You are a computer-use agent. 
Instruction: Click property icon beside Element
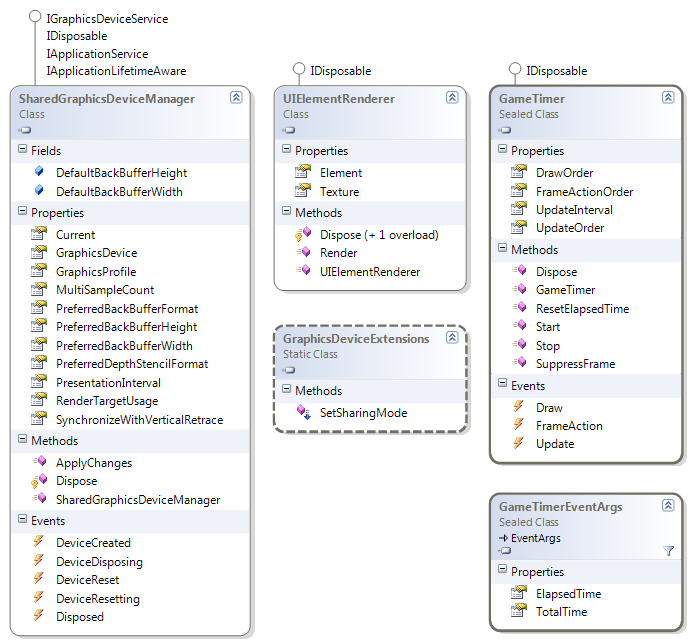[x=303, y=171]
